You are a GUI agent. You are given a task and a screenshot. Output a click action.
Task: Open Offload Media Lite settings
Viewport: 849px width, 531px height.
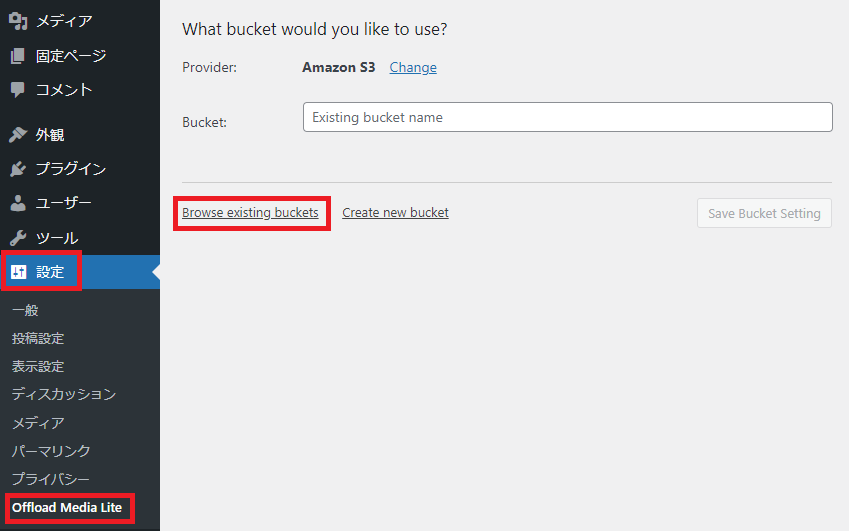click(67, 508)
